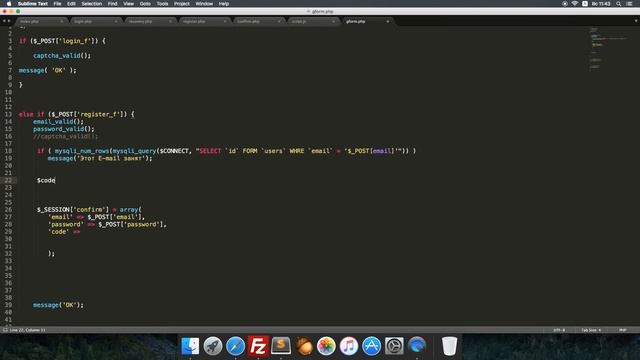Open the Tools menu
640x360 pixels.
coord(162,4)
